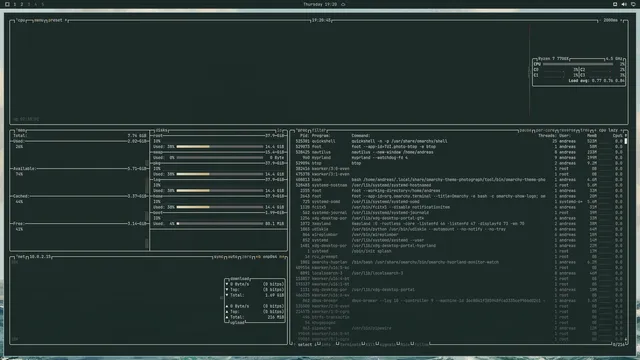Toggle the io mode in the disks panel
640x360 pixels.
pyautogui.click(x=280, y=130)
